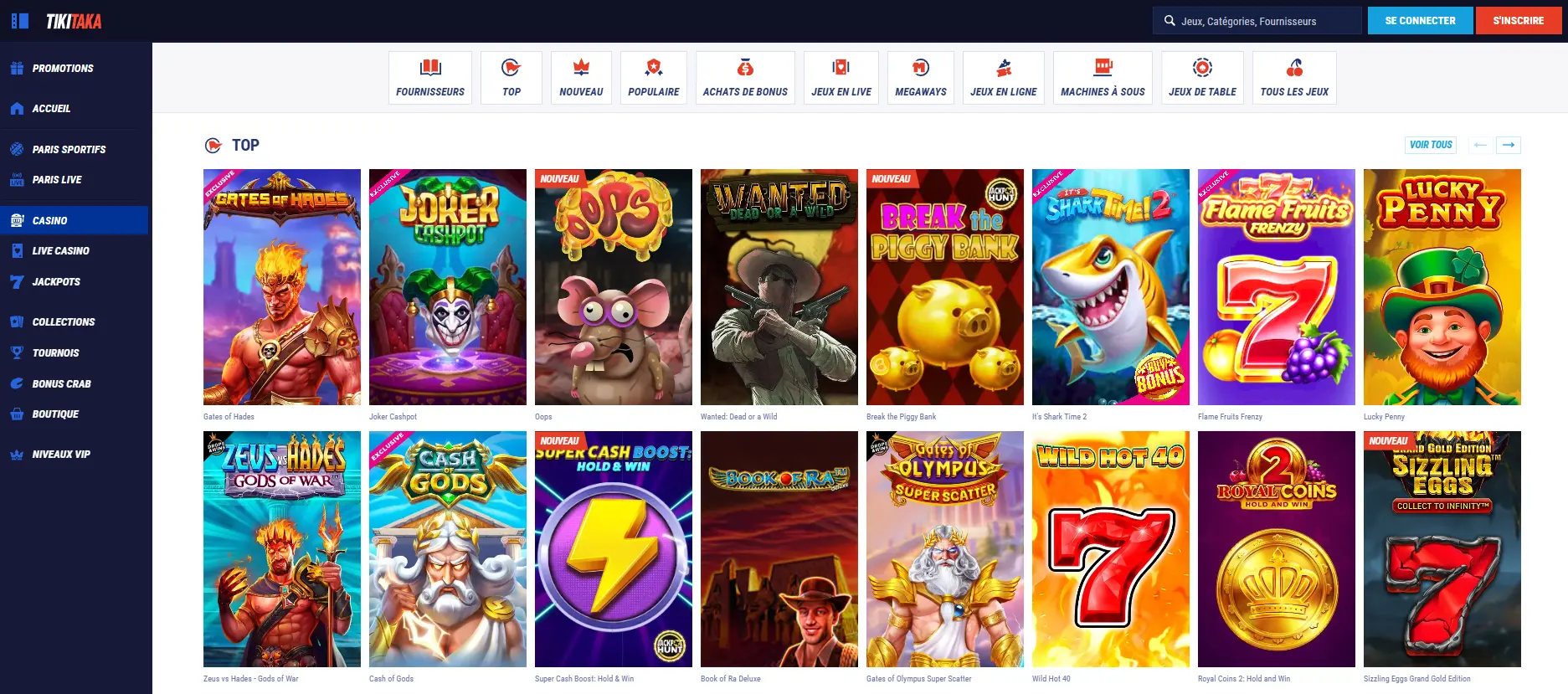Viewport: 1568px width, 694px height.
Task: Open the Niveaux VIP crown icon
Action: [x=17, y=455]
